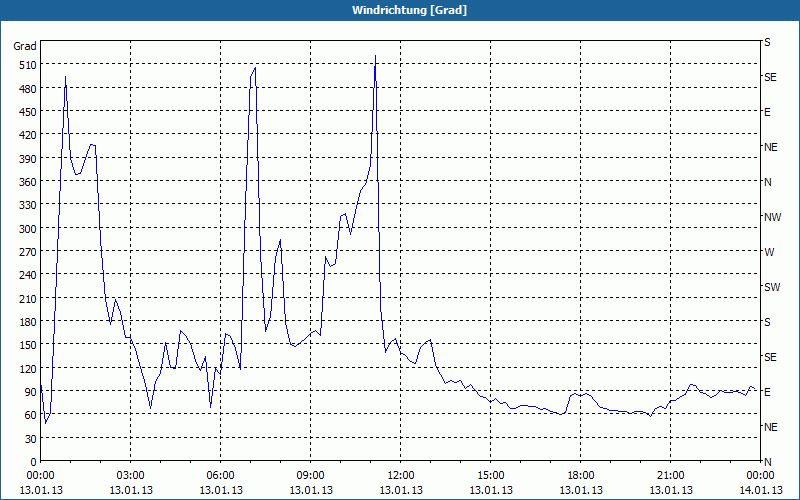
Task: Select the SE compass label level with 480
Action: coord(770,77)
